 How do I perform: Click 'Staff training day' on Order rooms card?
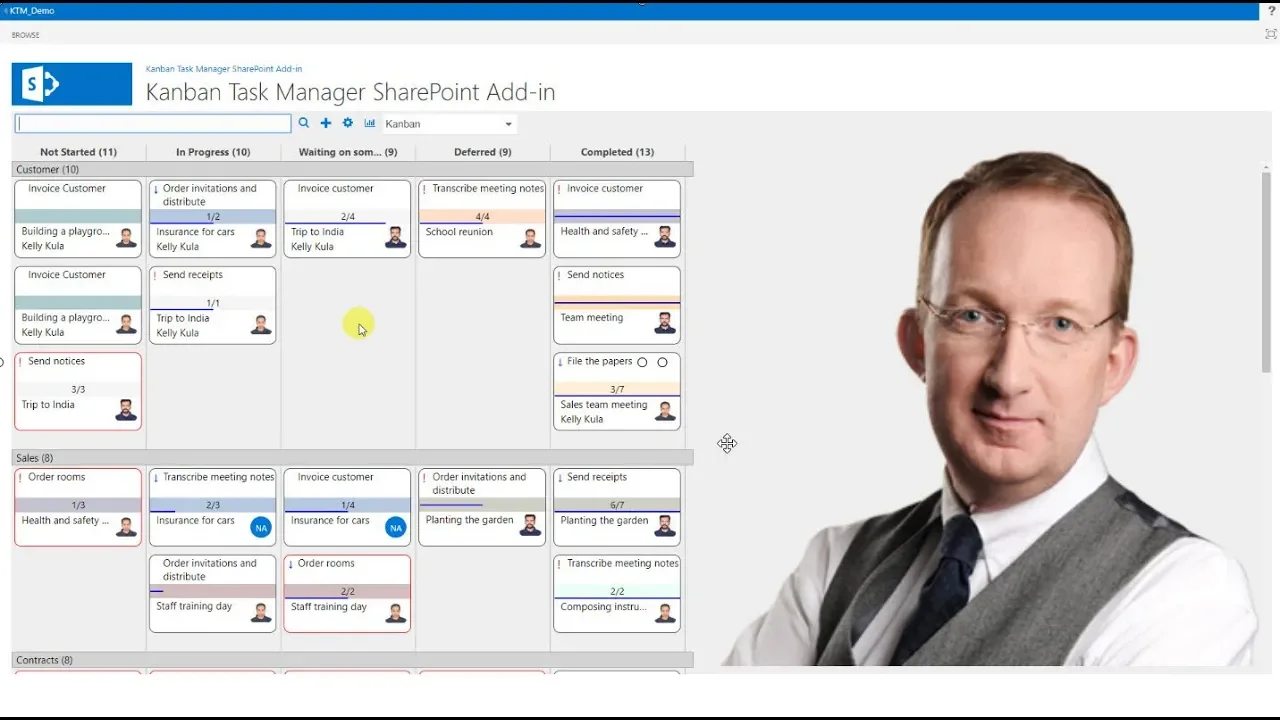(328, 607)
